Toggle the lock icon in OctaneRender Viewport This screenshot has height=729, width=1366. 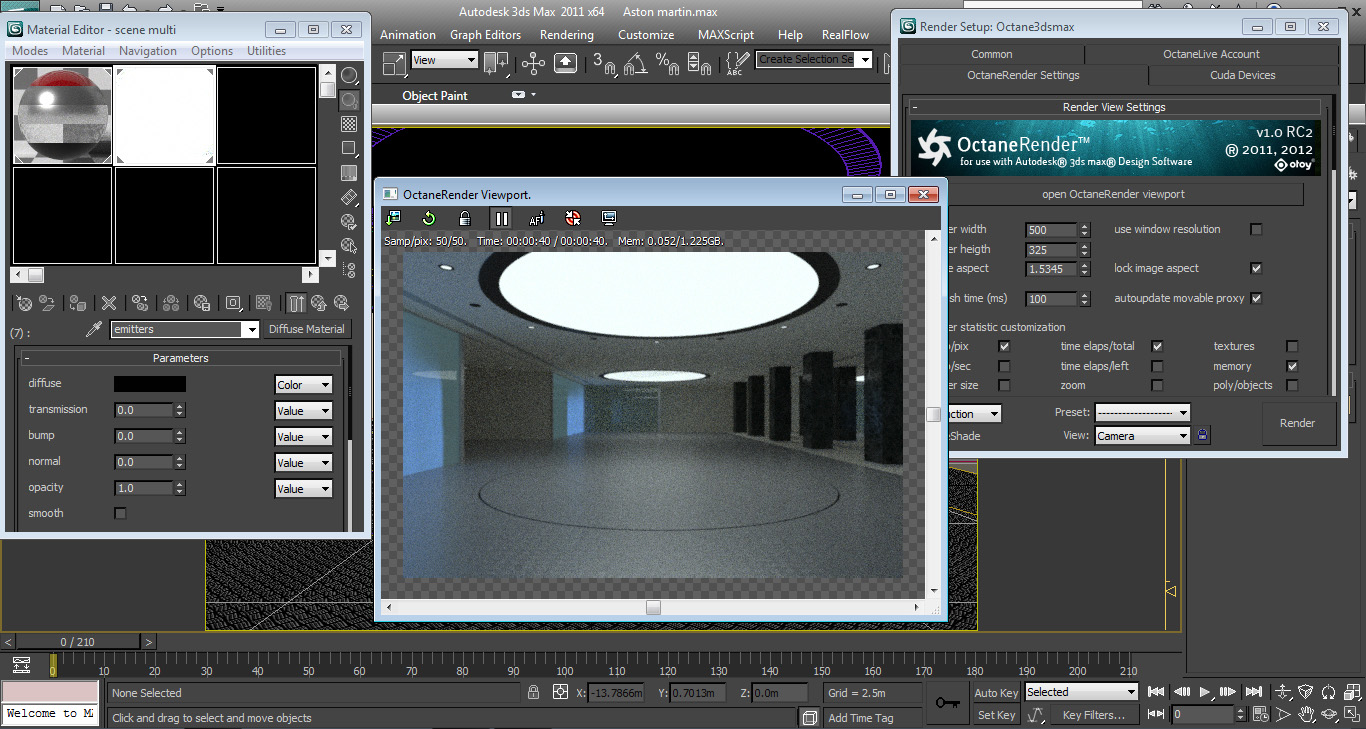464,218
